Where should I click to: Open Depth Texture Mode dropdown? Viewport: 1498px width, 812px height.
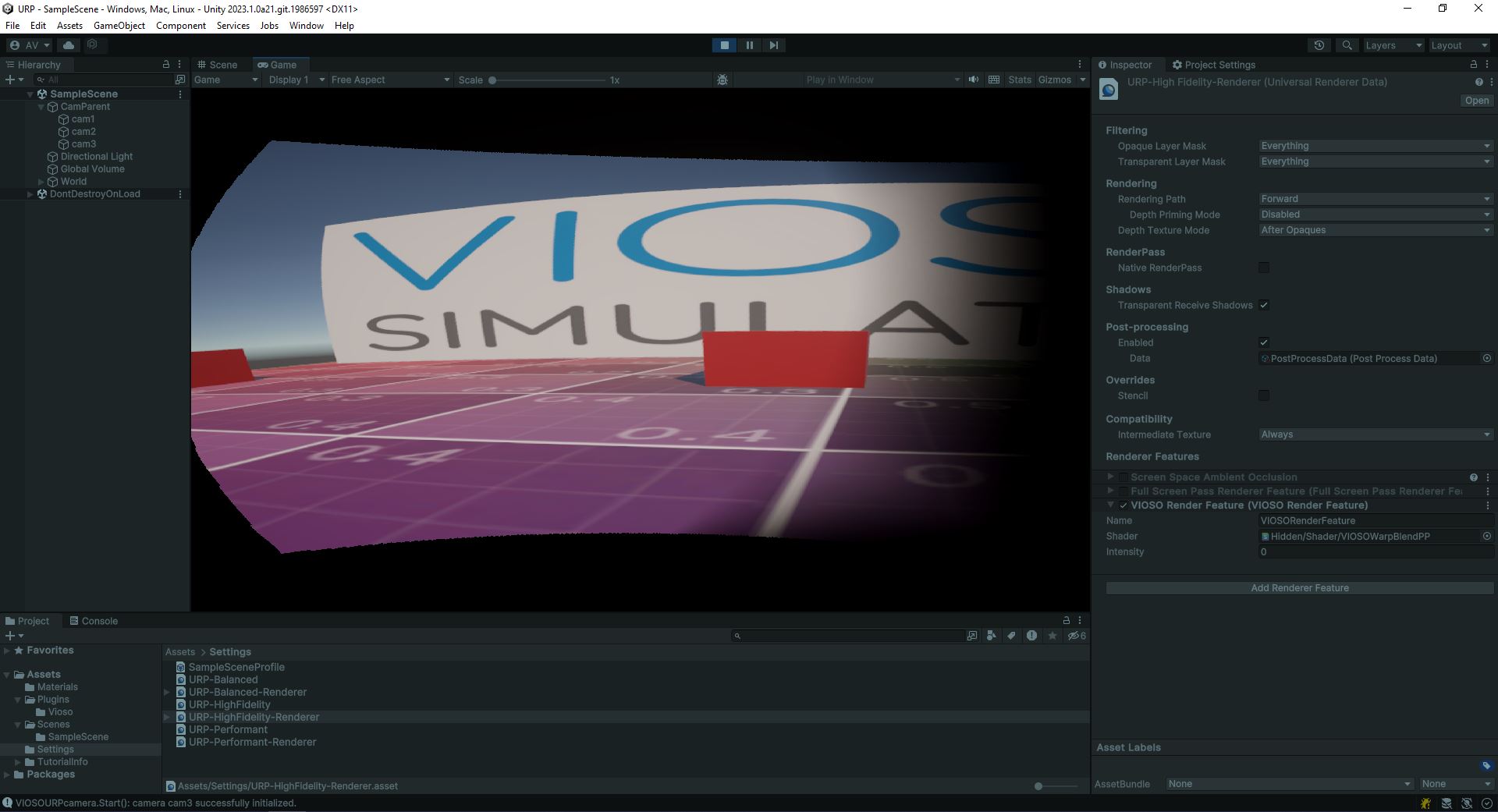click(x=1376, y=230)
